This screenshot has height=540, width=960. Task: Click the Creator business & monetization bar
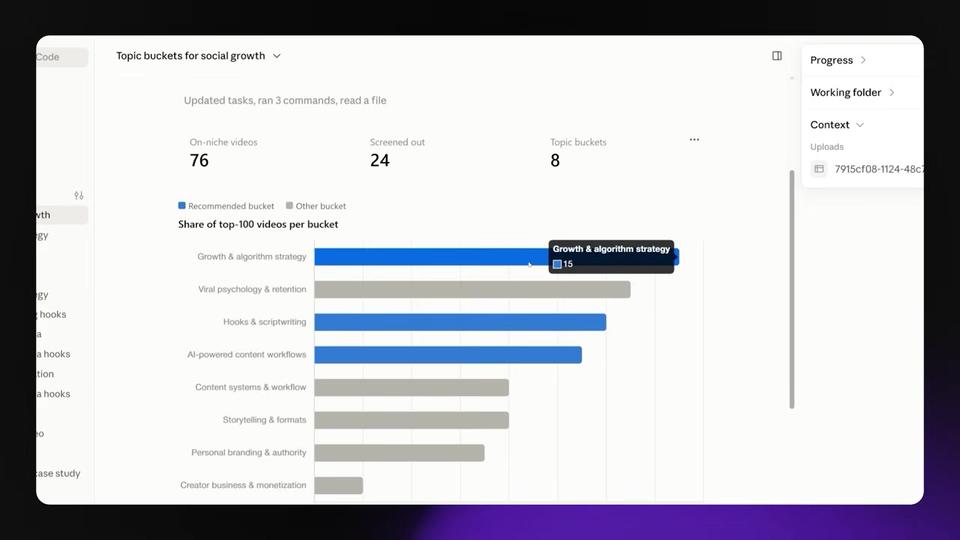339,486
